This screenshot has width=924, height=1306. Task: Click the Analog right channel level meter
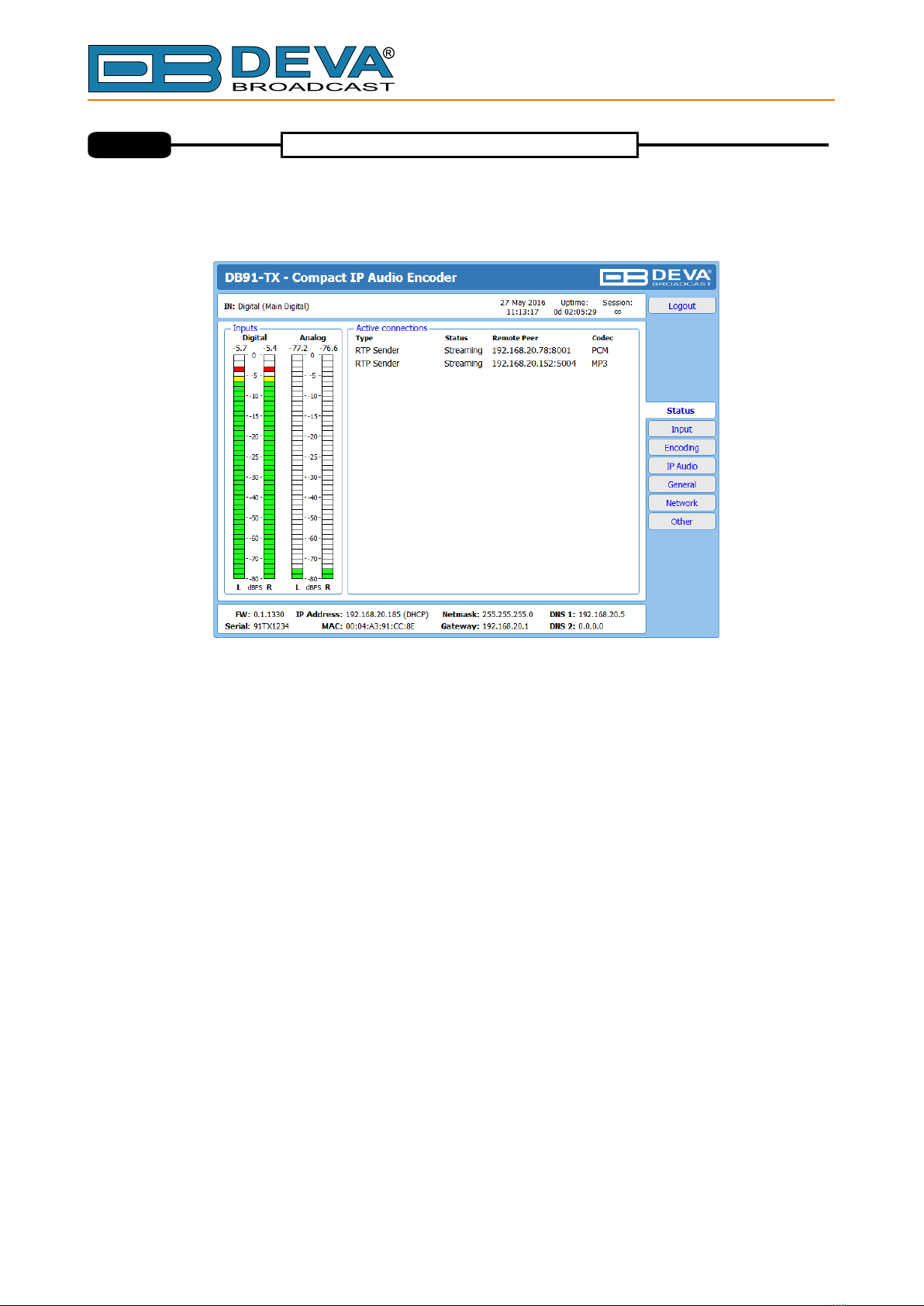(x=327, y=467)
